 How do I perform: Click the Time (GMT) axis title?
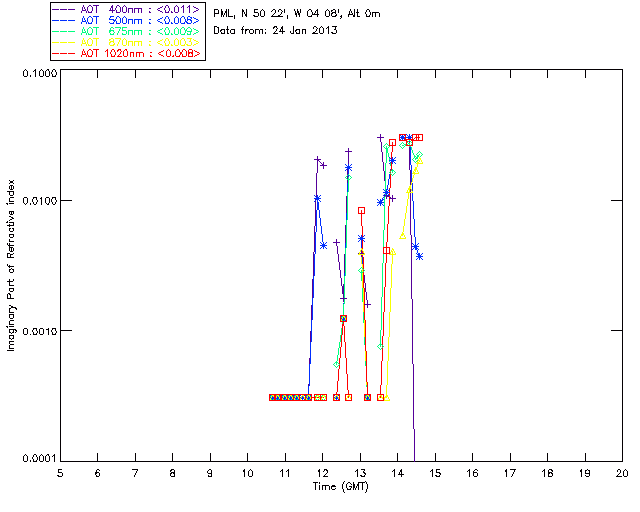click(341, 487)
